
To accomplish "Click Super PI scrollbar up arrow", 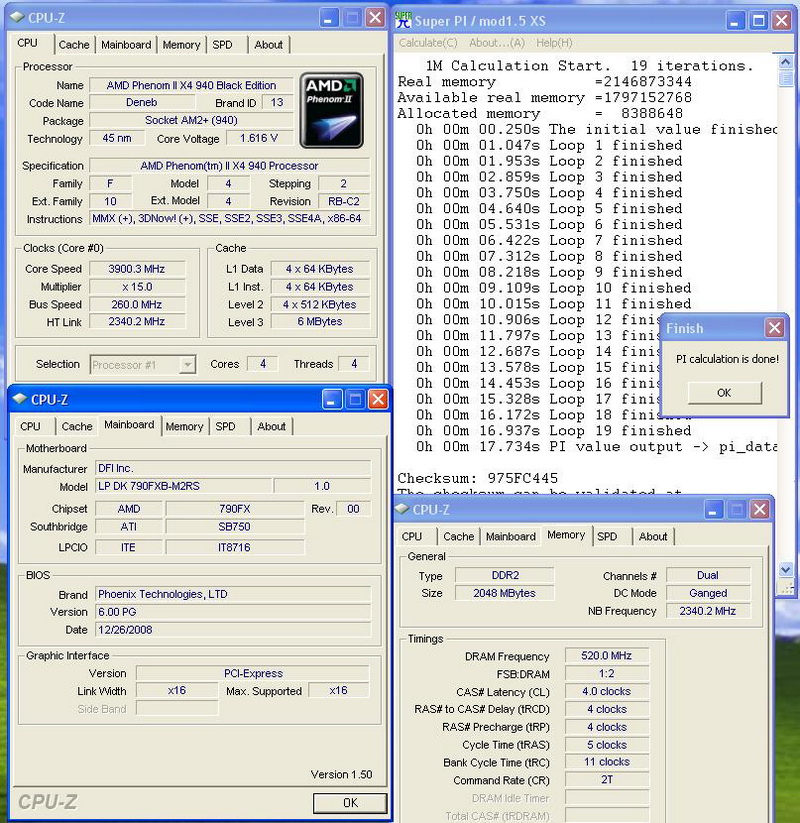I will (785, 62).
